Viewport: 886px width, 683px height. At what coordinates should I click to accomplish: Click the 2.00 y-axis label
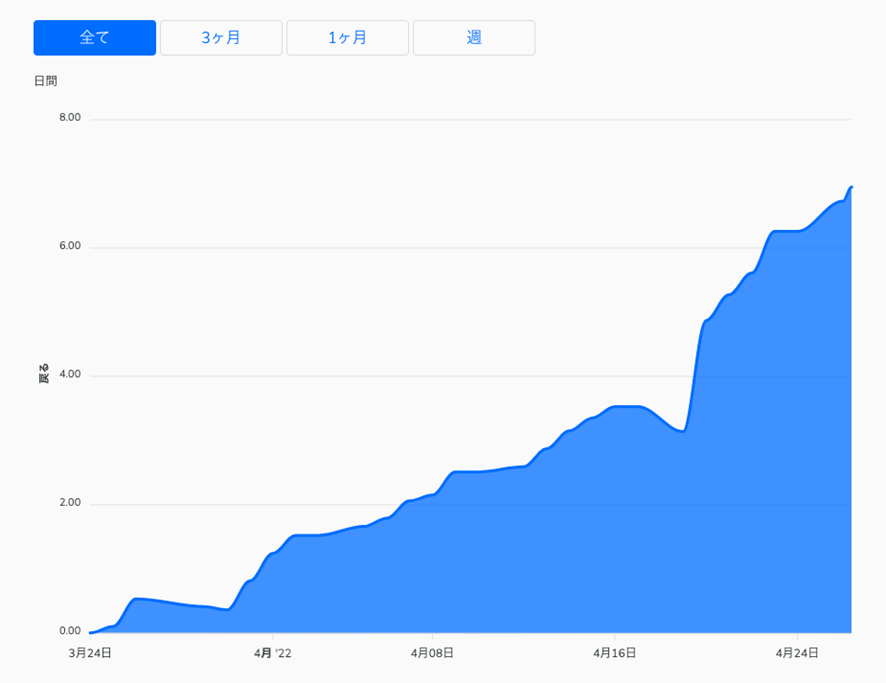click(x=70, y=502)
